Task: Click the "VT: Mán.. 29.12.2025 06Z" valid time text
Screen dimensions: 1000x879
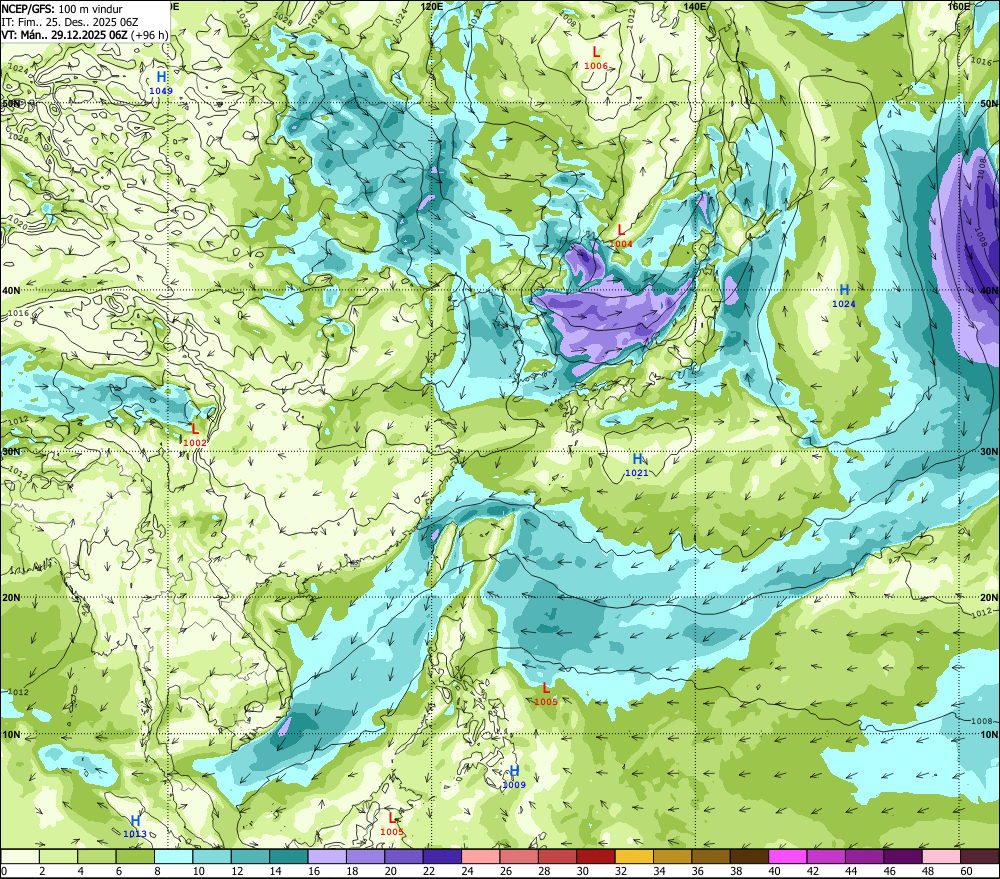Action: (x=64, y=34)
